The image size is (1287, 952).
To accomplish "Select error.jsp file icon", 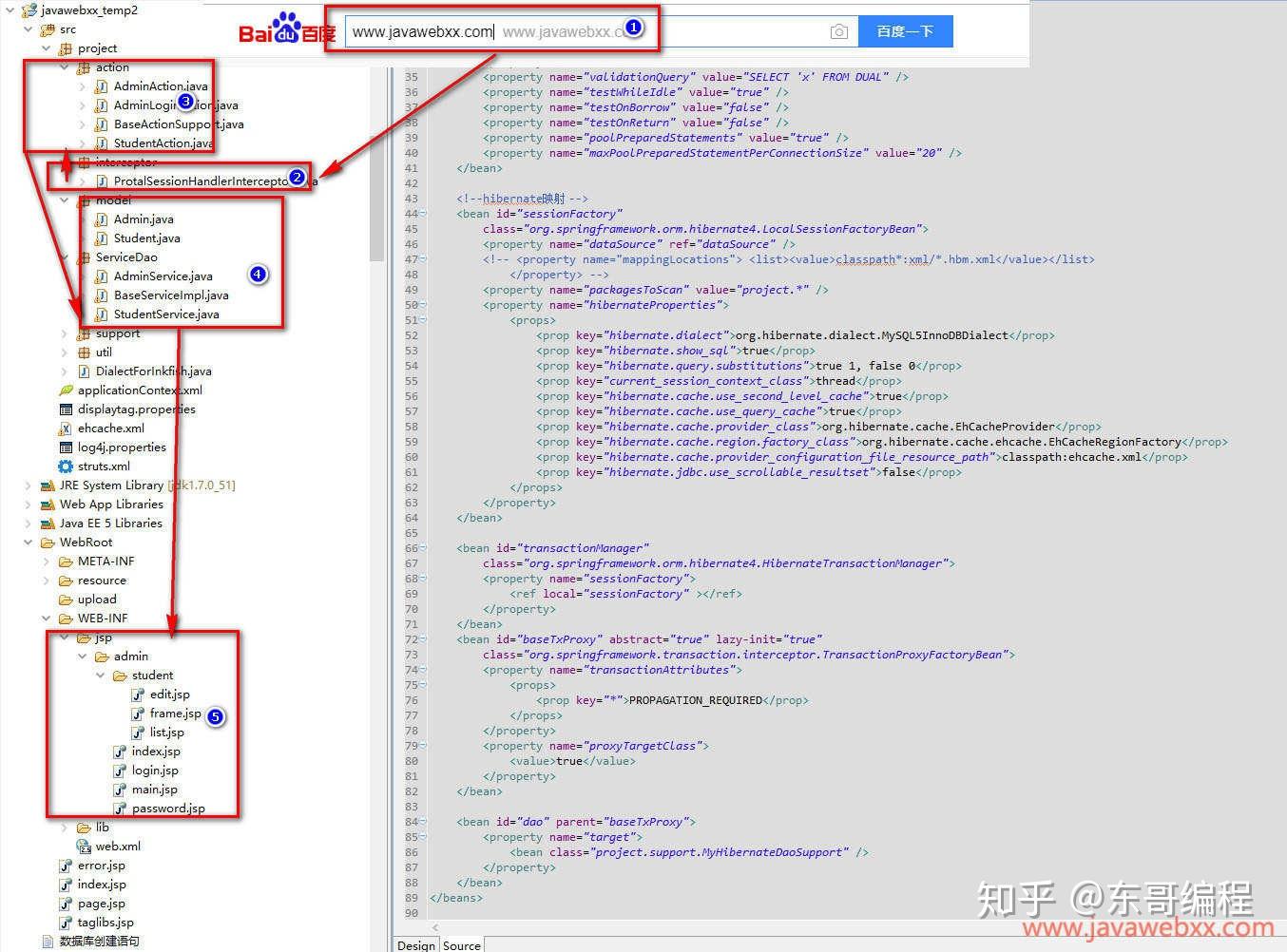I will click(x=66, y=866).
